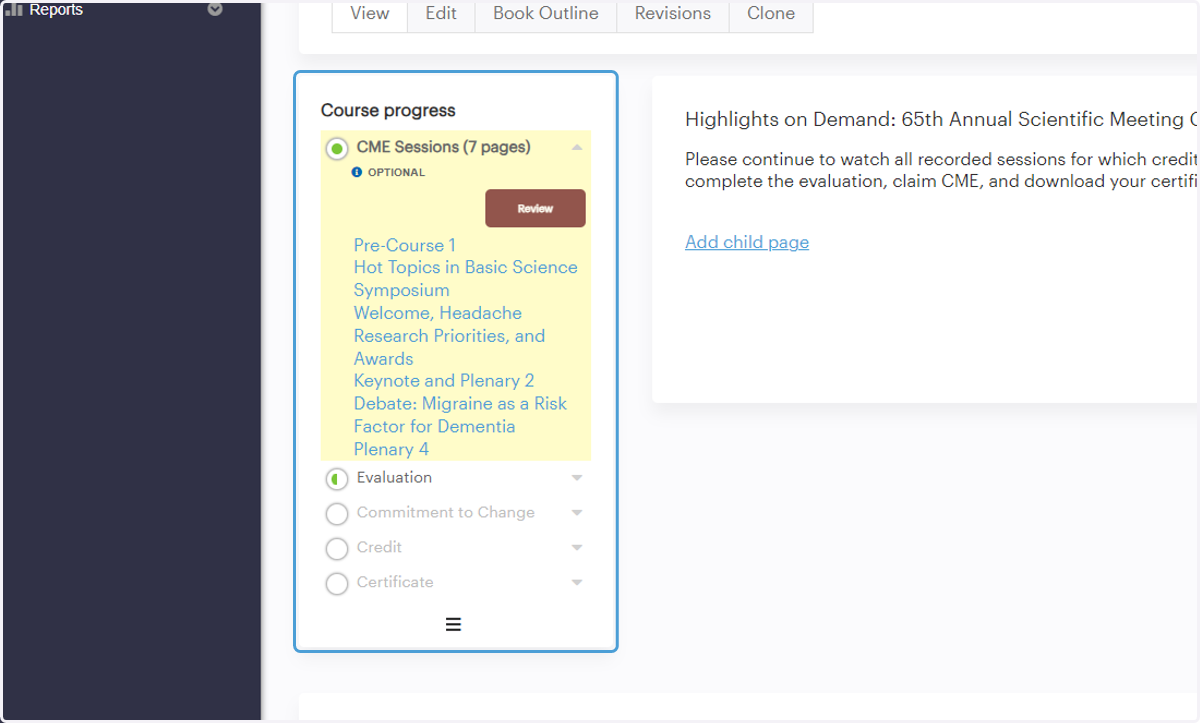
Task: Expand the Certificate dropdown arrow
Action: pos(577,583)
